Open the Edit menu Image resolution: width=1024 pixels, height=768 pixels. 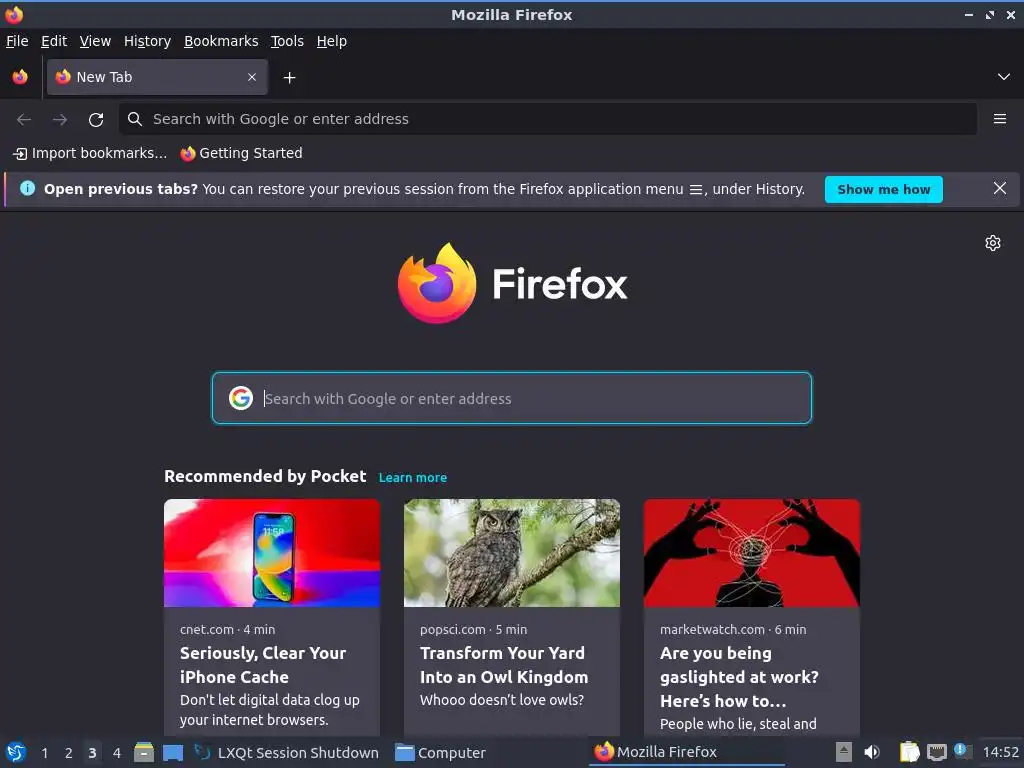[54, 41]
